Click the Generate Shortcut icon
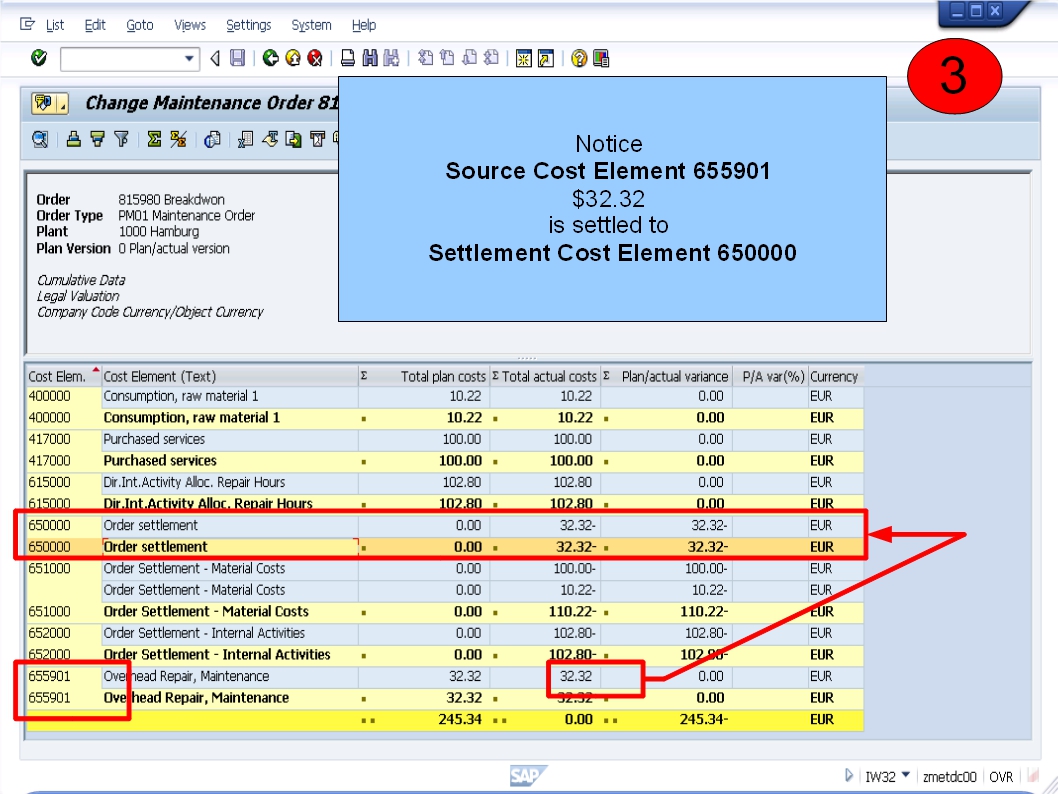The height and width of the screenshot is (794, 1058). (x=546, y=59)
